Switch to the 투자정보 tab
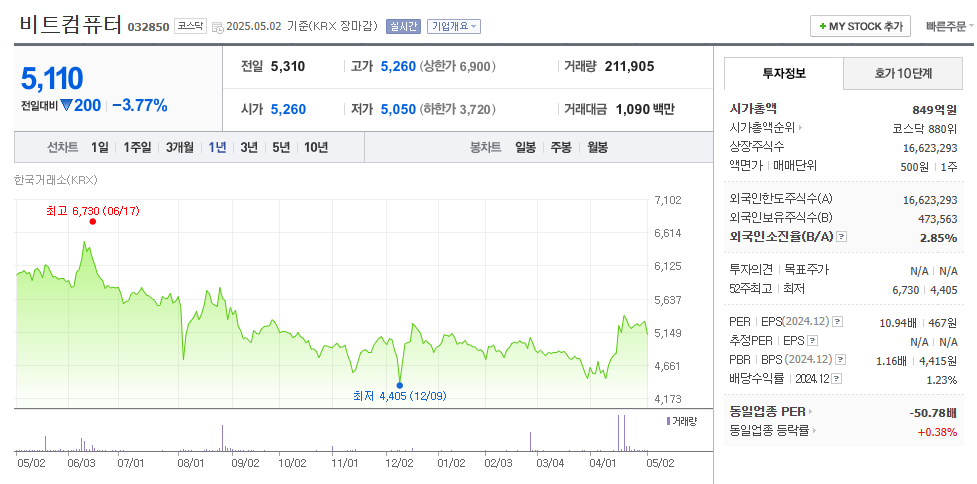Viewport: 977px width, 484px height. 784,74
